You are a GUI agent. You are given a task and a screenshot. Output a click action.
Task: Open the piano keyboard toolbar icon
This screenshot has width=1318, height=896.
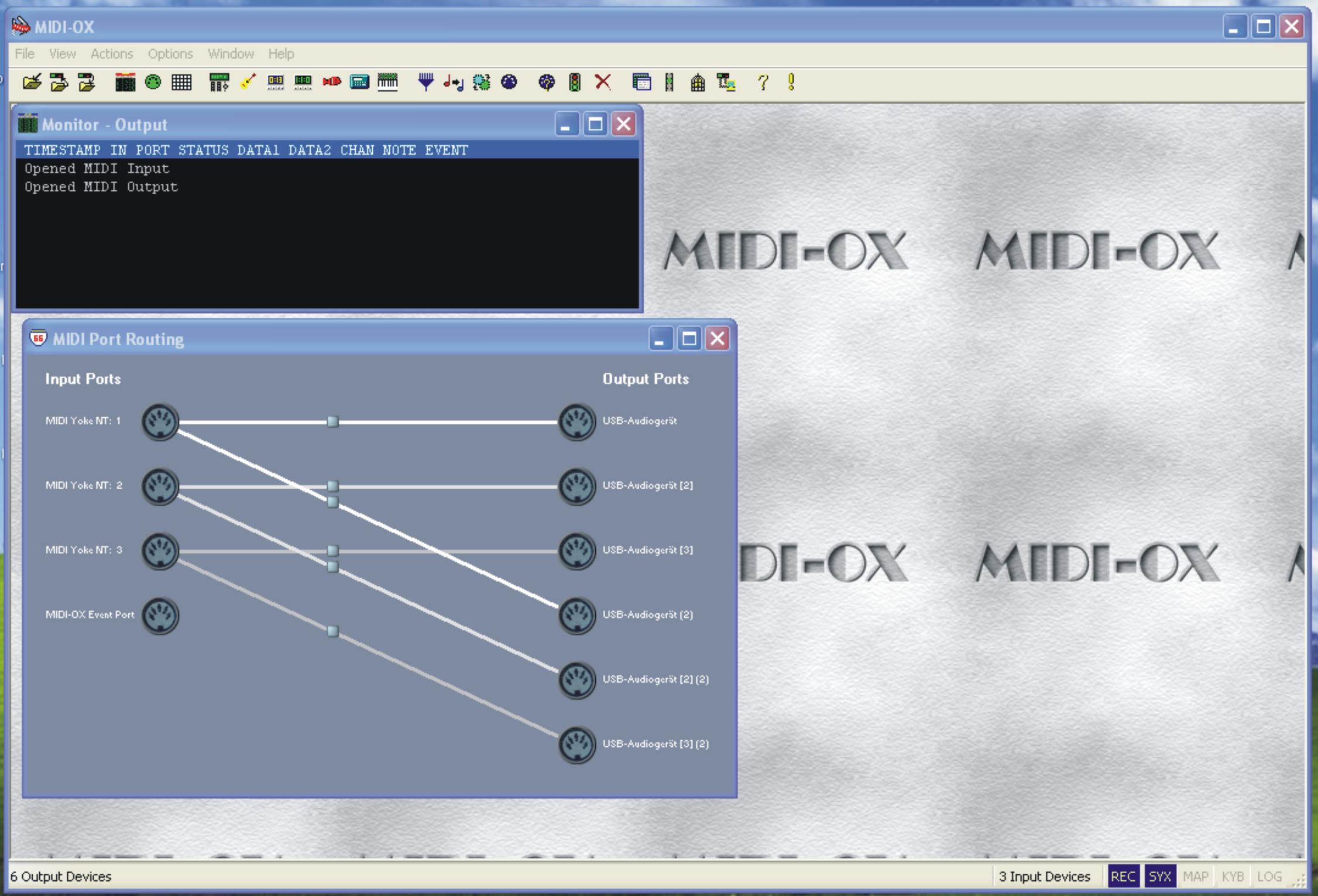point(387,83)
